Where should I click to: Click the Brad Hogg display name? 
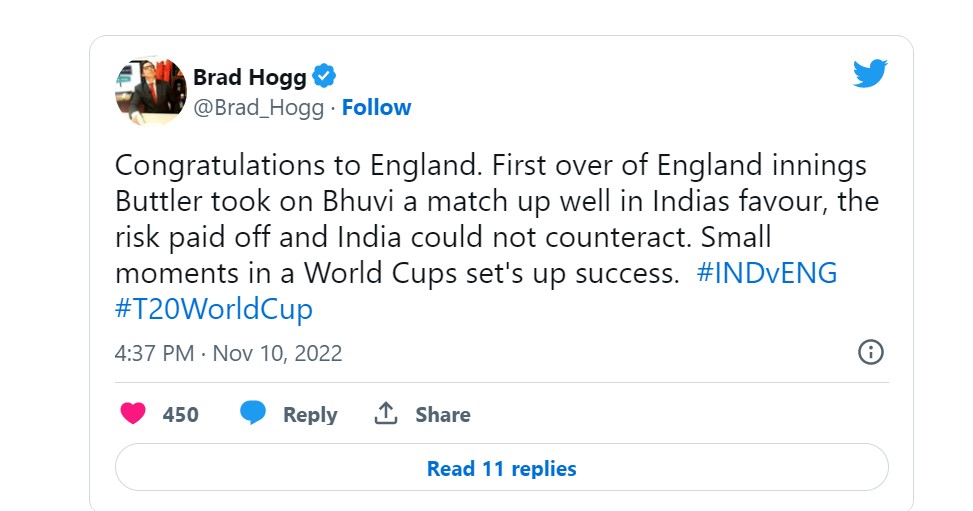249,77
